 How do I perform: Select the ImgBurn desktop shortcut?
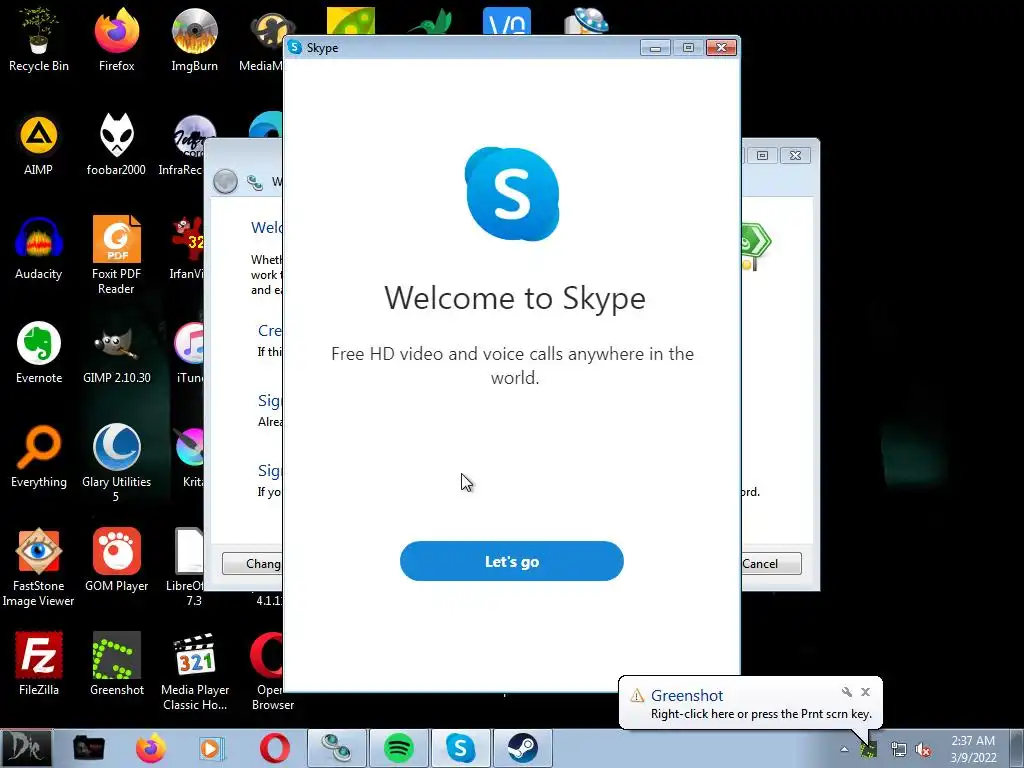194,39
